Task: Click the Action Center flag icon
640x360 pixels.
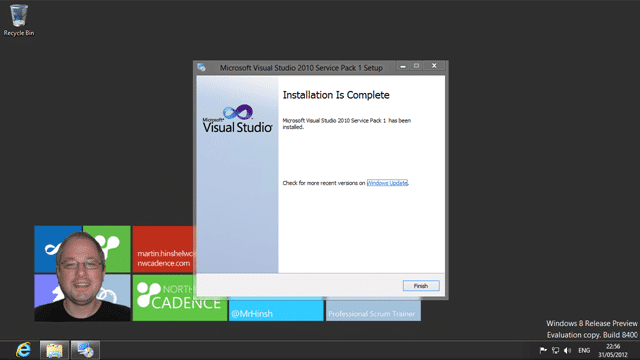Action: [543, 350]
